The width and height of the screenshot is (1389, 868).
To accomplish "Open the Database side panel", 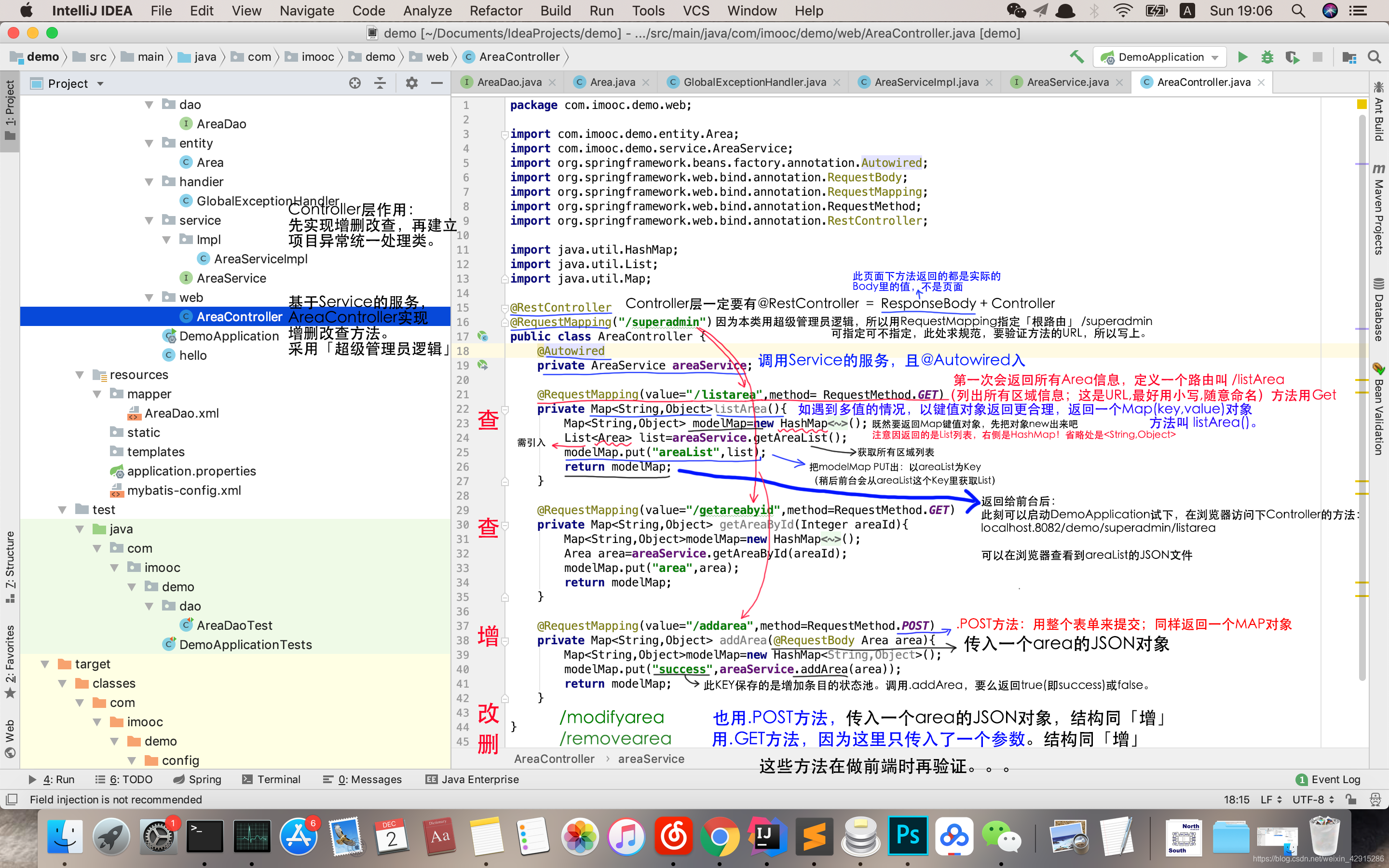I will point(1379,310).
